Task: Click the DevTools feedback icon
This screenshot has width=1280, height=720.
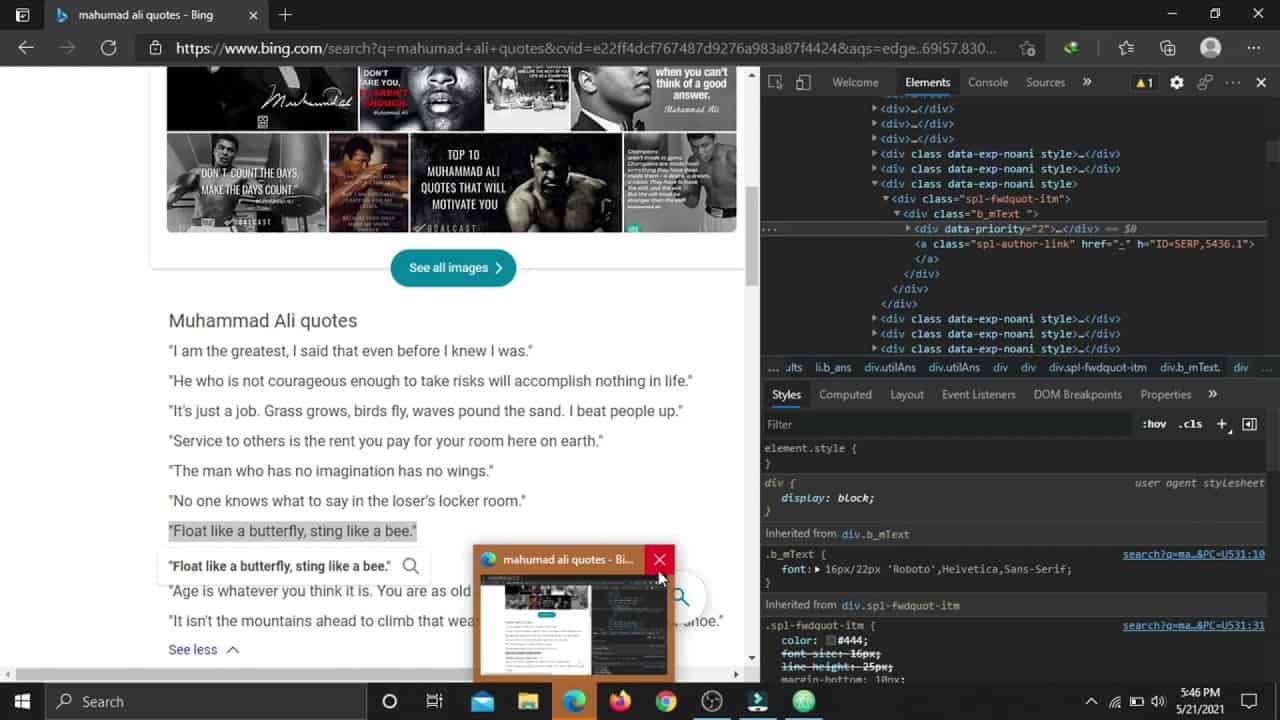Action: (1205, 83)
